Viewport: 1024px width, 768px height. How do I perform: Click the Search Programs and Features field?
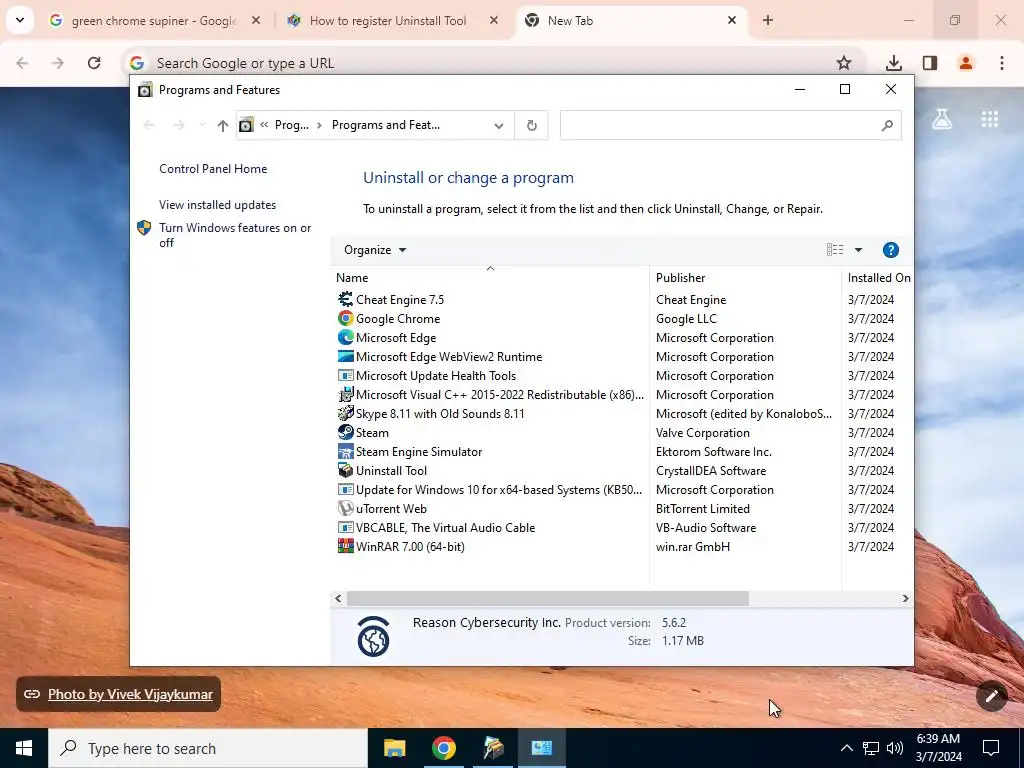pos(730,125)
